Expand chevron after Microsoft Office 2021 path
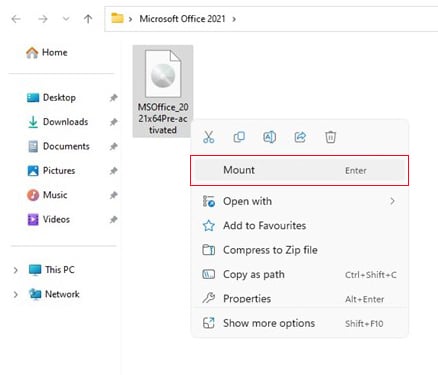 [234, 19]
